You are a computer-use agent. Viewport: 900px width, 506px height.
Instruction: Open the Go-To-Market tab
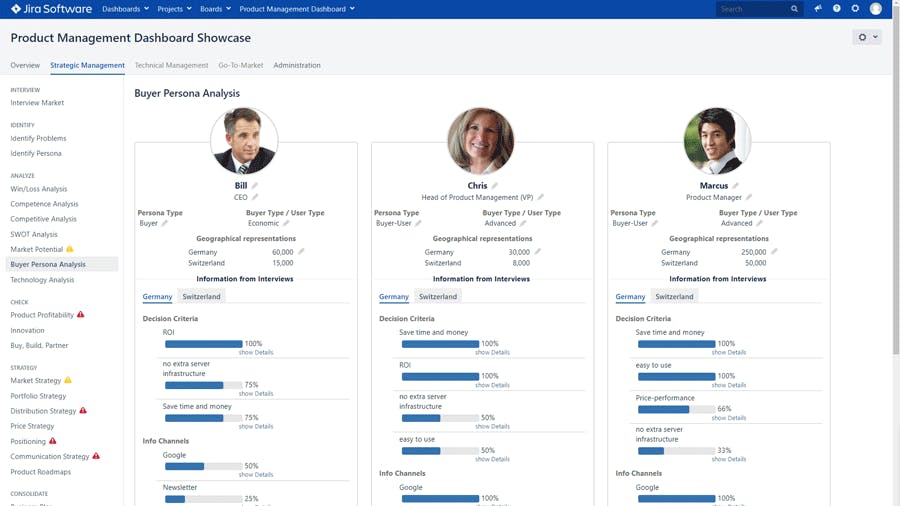[x=241, y=65]
